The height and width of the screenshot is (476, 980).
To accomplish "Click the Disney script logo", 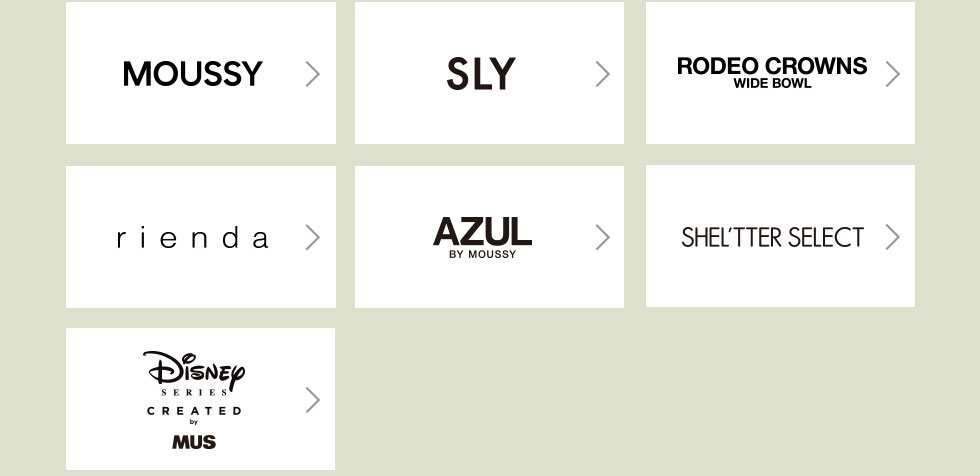I will coord(194,370).
